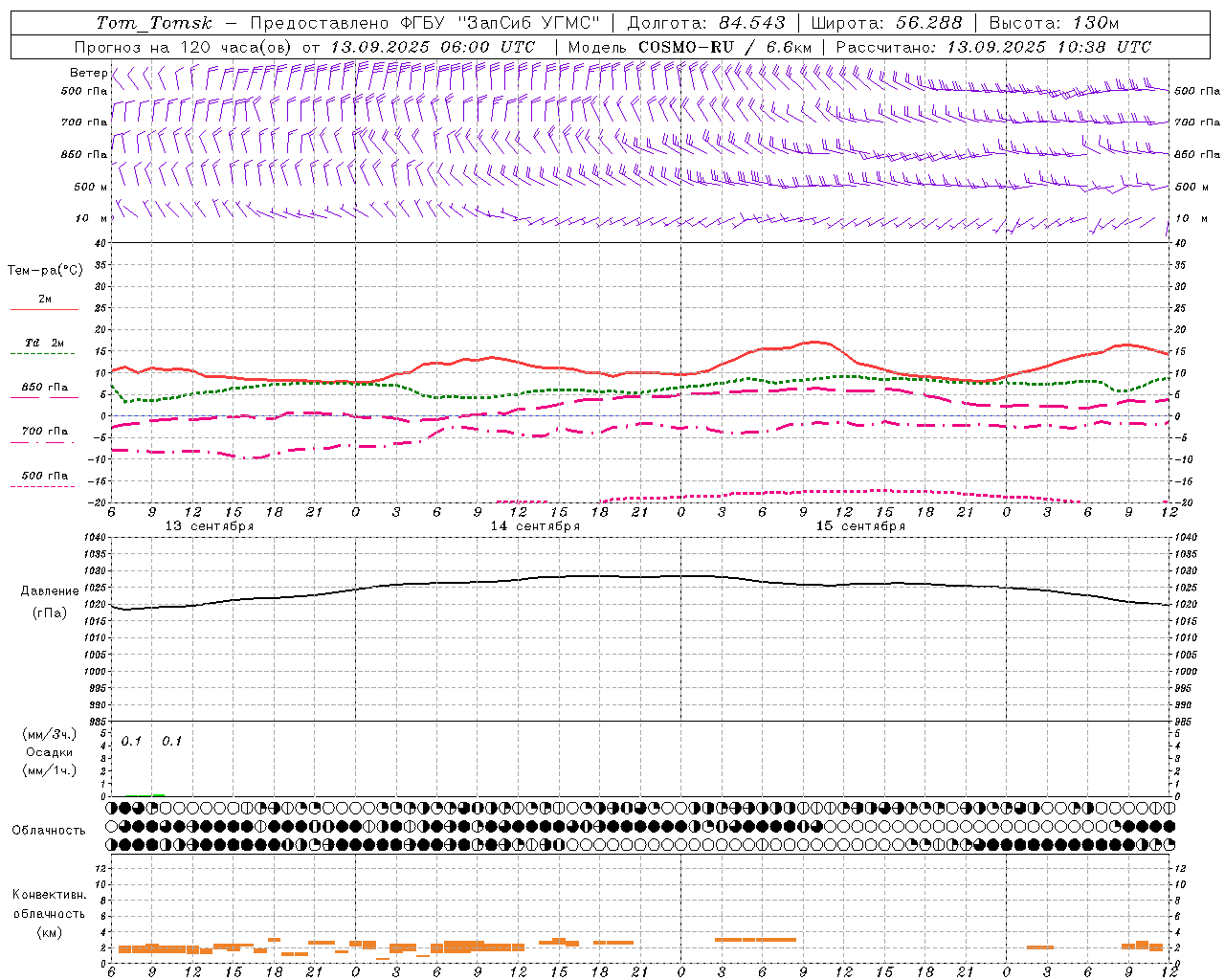This screenshot has width=1225, height=980.
Task: Click the date label 14 сентября
Action: (535, 526)
